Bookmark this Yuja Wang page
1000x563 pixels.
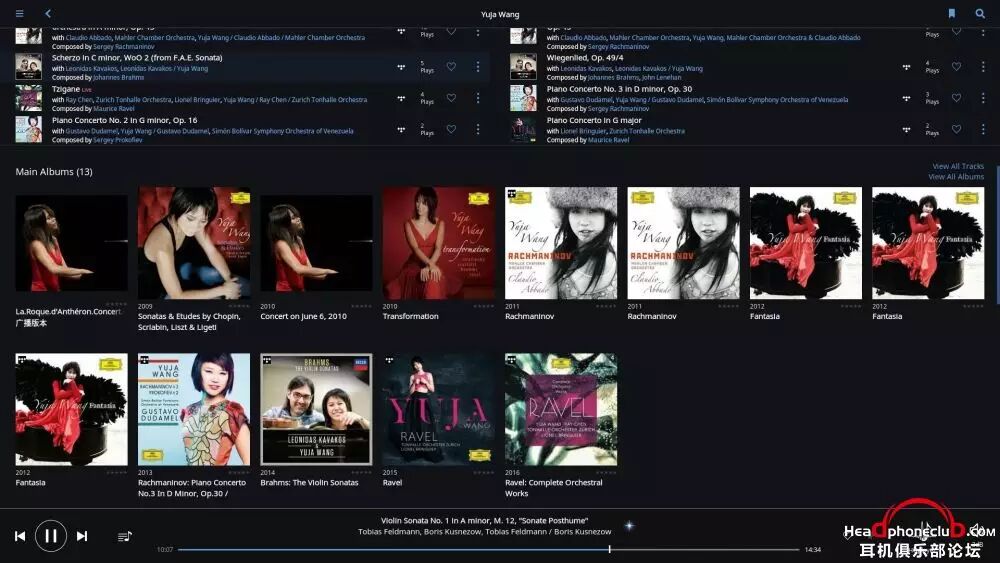(952, 13)
